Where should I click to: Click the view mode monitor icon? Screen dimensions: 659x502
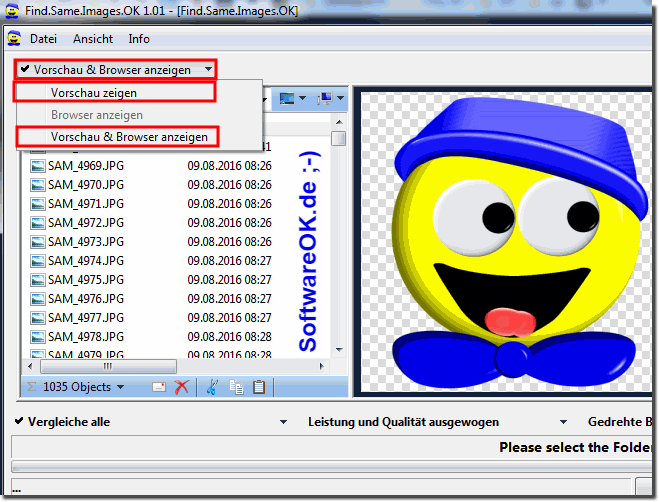pos(287,99)
